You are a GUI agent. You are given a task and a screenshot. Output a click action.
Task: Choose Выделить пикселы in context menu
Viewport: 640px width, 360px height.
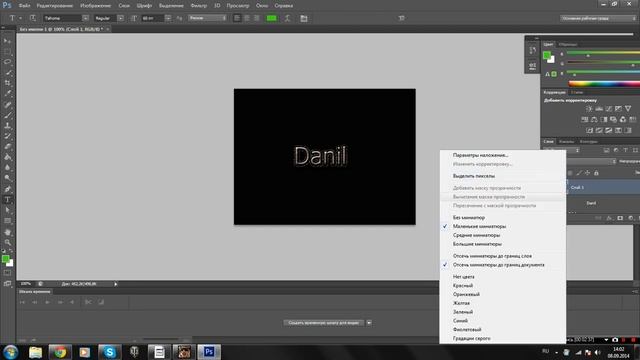(x=473, y=176)
